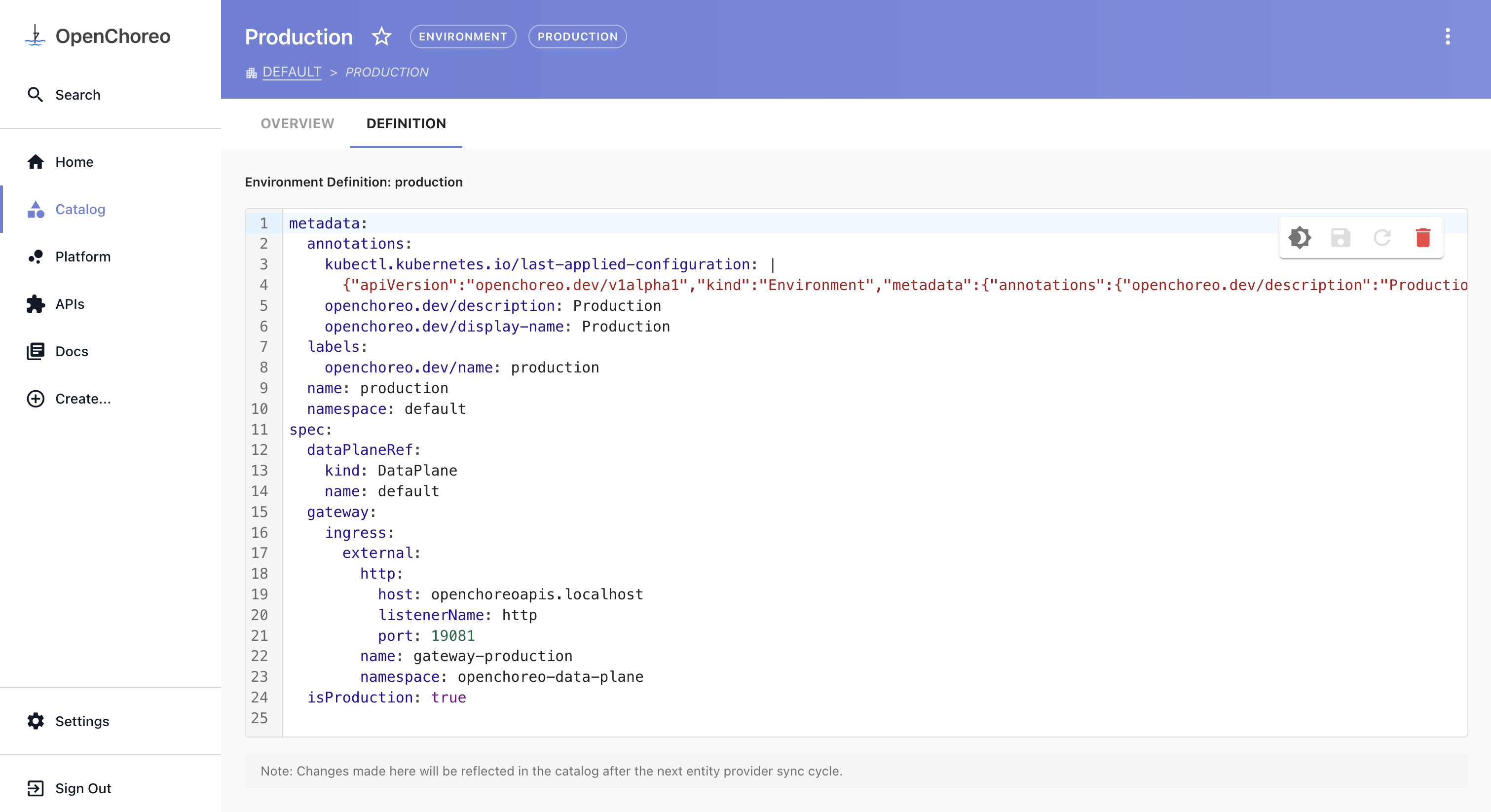Toggle editor theme brightness icon
The height and width of the screenshot is (812, 1491).
[1300, 237]
